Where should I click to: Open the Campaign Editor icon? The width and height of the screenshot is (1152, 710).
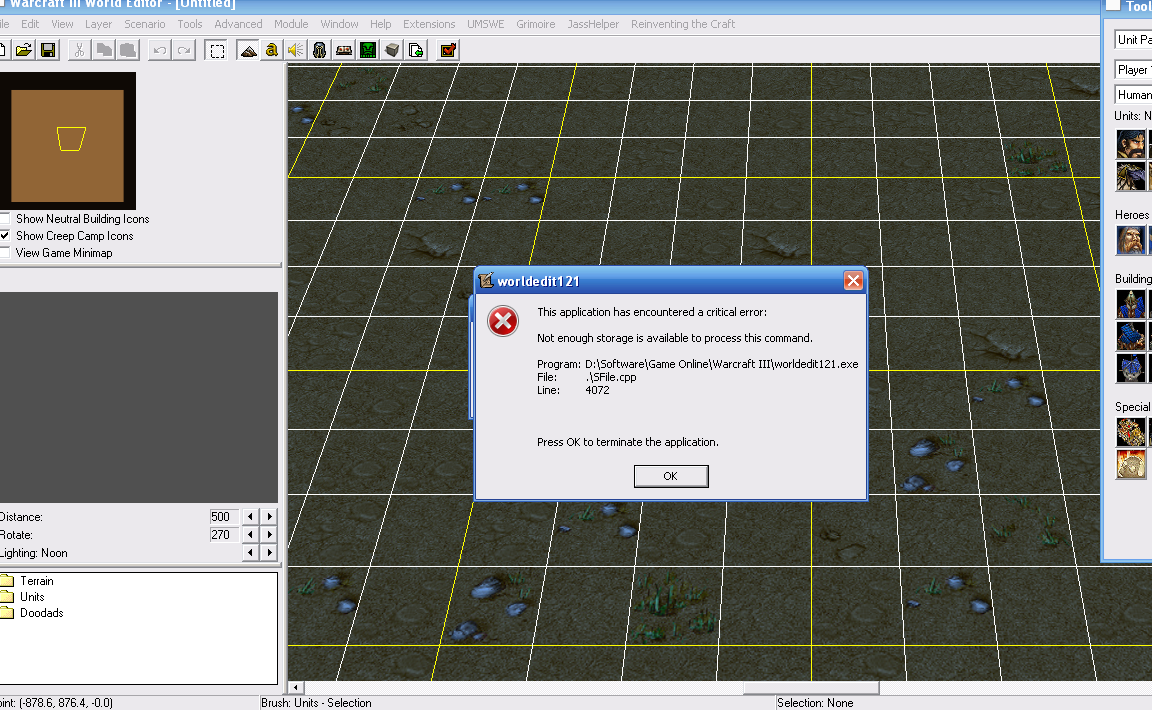[x=344, y=50]
